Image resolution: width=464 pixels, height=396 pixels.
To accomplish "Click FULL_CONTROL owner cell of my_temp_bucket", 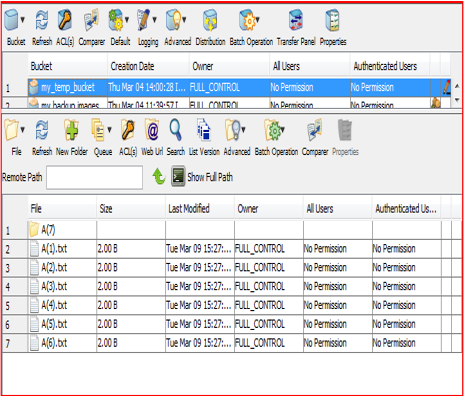I will coord(229,87).
